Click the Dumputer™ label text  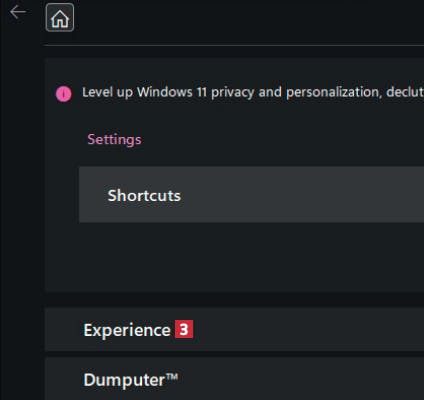[x=131, y=380]
